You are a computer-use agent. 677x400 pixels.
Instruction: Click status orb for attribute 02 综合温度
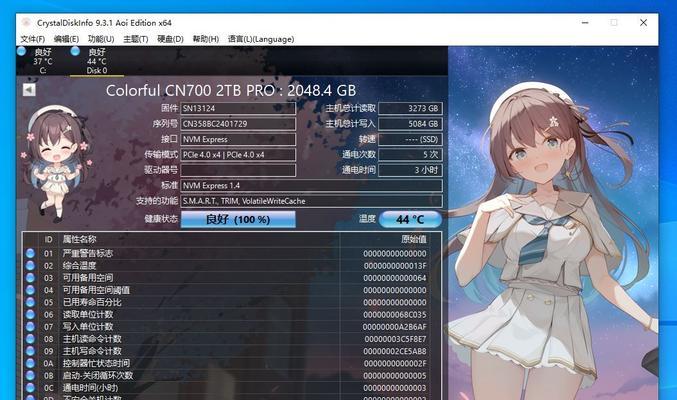(30, 265)
